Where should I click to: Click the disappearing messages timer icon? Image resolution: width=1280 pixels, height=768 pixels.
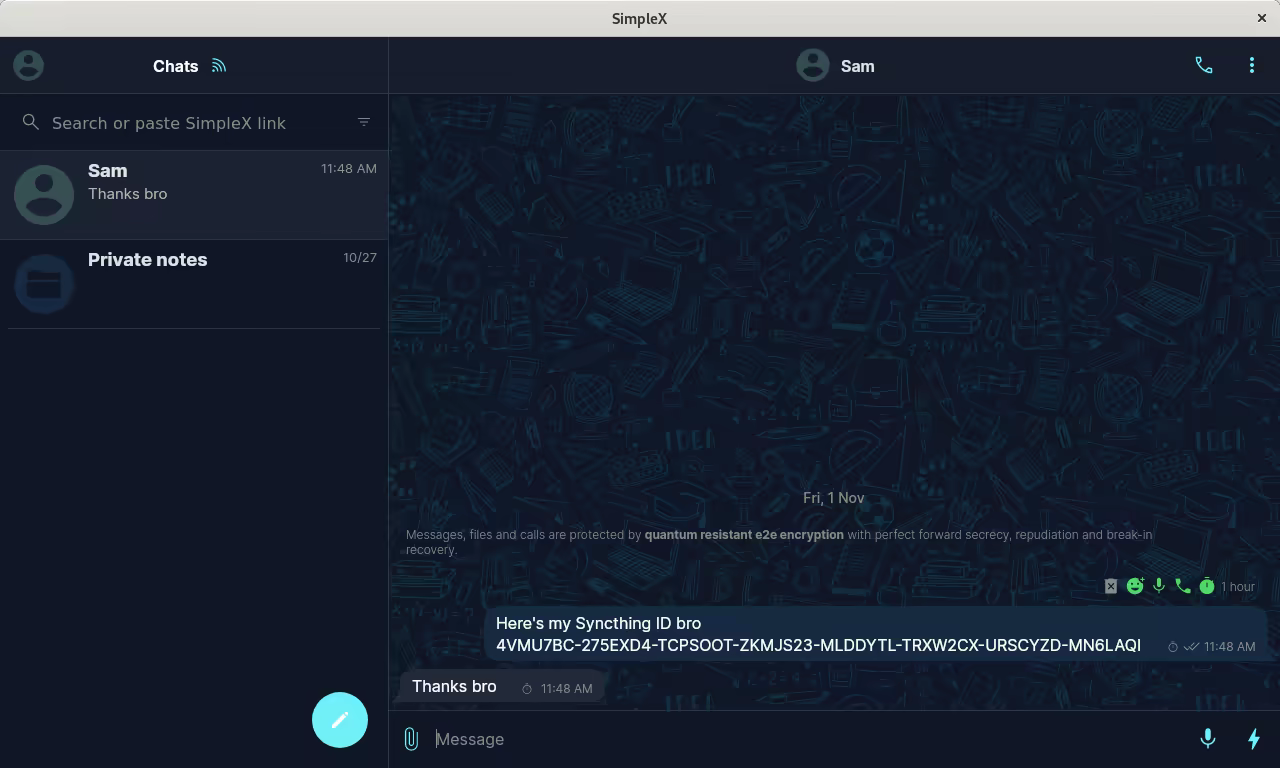click(x=1207, y=587)
